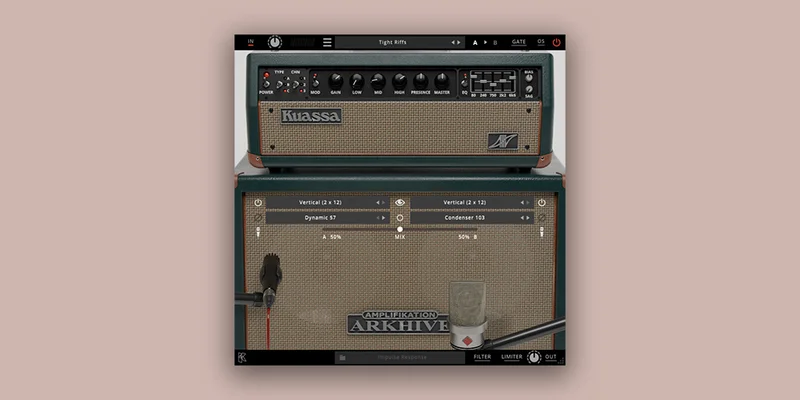800x400 pixels.
Task: Click the LOW knob
Action: tap(357, 81)
